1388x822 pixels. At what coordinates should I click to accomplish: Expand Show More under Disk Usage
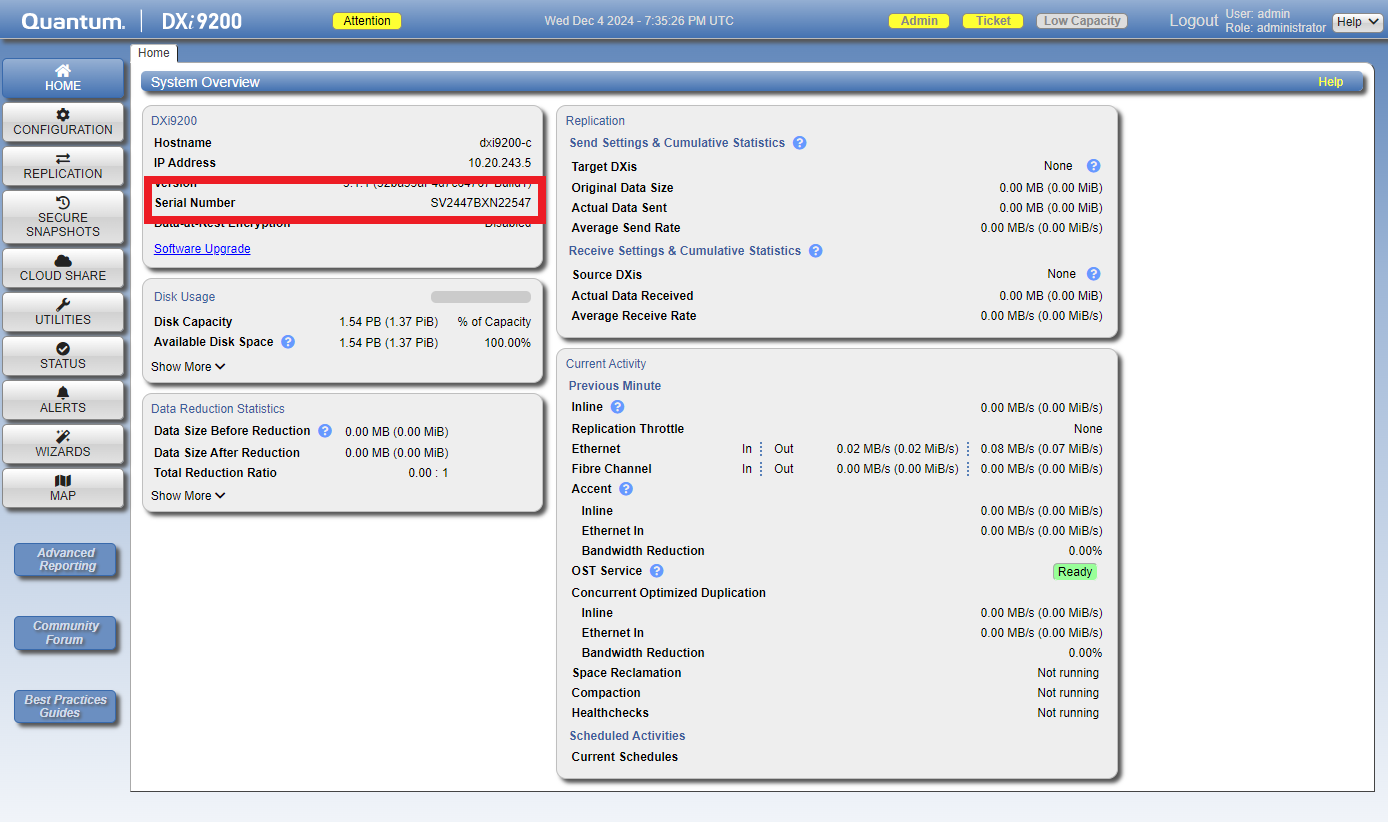(188, 367)
